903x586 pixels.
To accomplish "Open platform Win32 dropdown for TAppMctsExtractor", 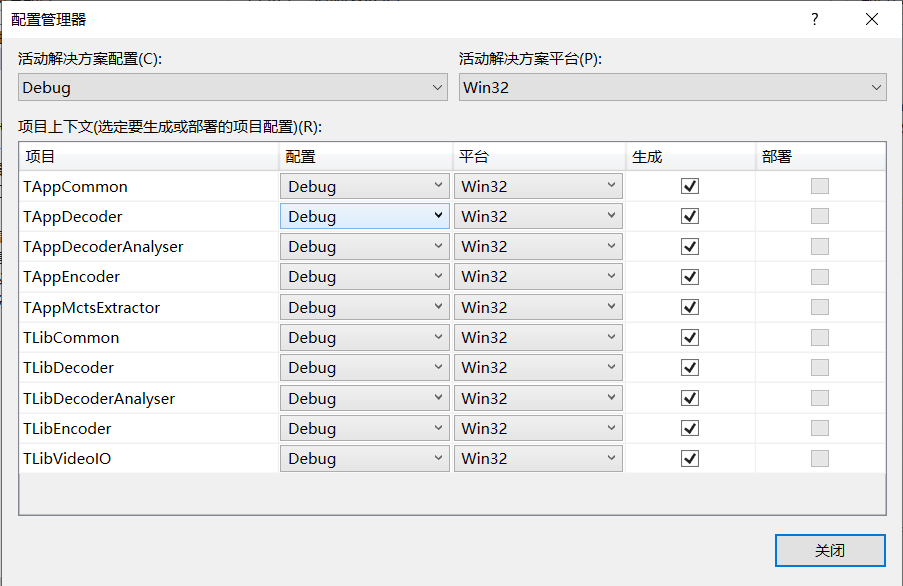I will (x=538, y=307).
